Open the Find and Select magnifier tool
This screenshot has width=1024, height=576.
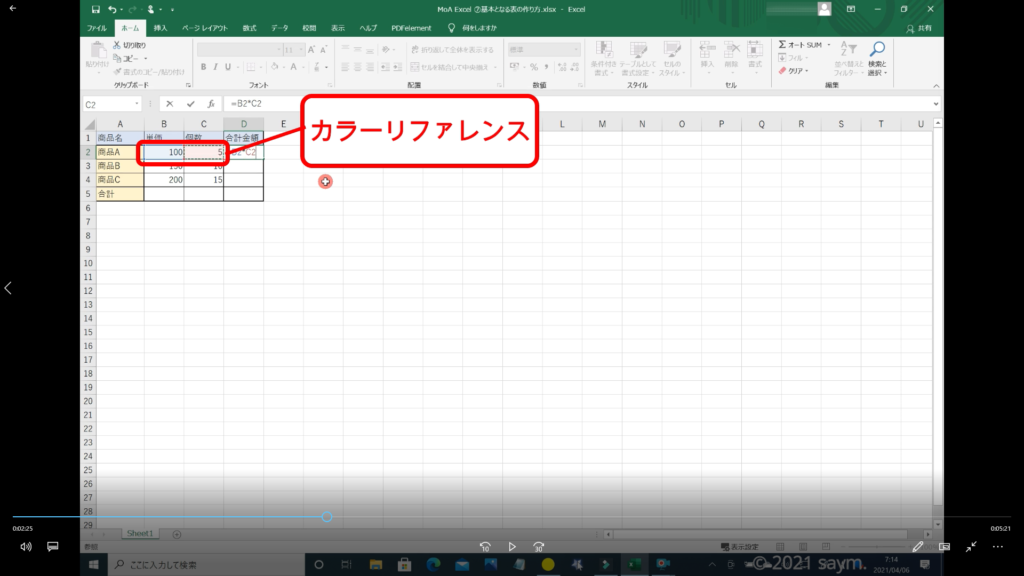coord(876,49)
